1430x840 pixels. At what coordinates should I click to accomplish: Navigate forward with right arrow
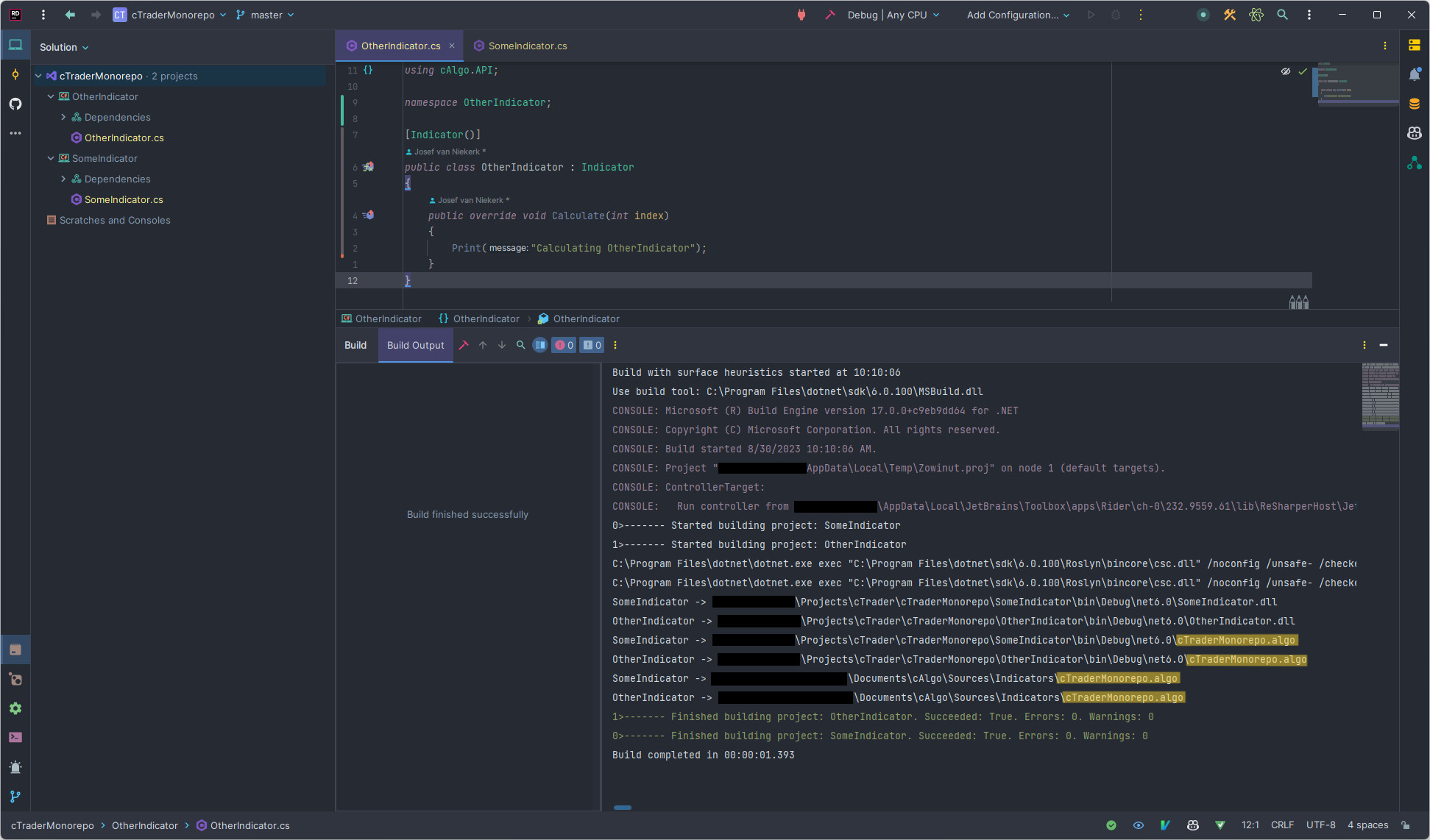pos(96,15)
